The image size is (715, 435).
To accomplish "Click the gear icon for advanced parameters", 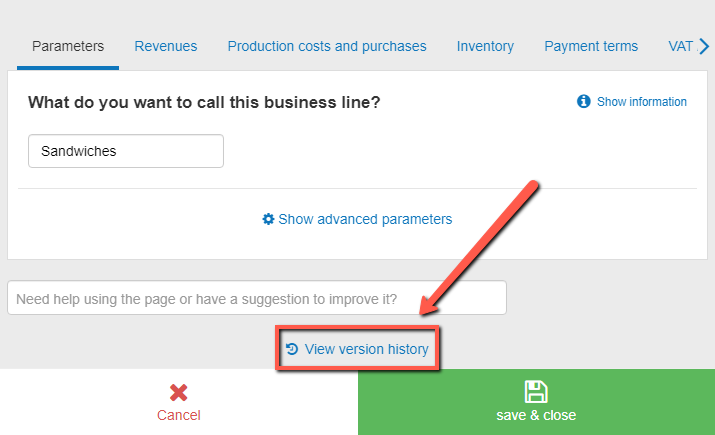I will 268,219.
